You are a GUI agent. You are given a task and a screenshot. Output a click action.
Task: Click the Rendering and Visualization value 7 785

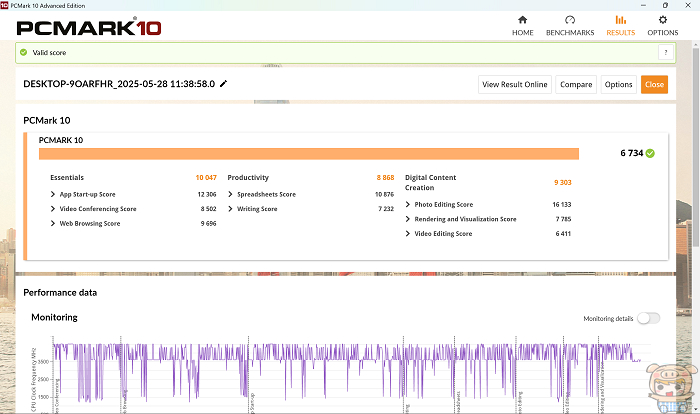pos(563,219)
